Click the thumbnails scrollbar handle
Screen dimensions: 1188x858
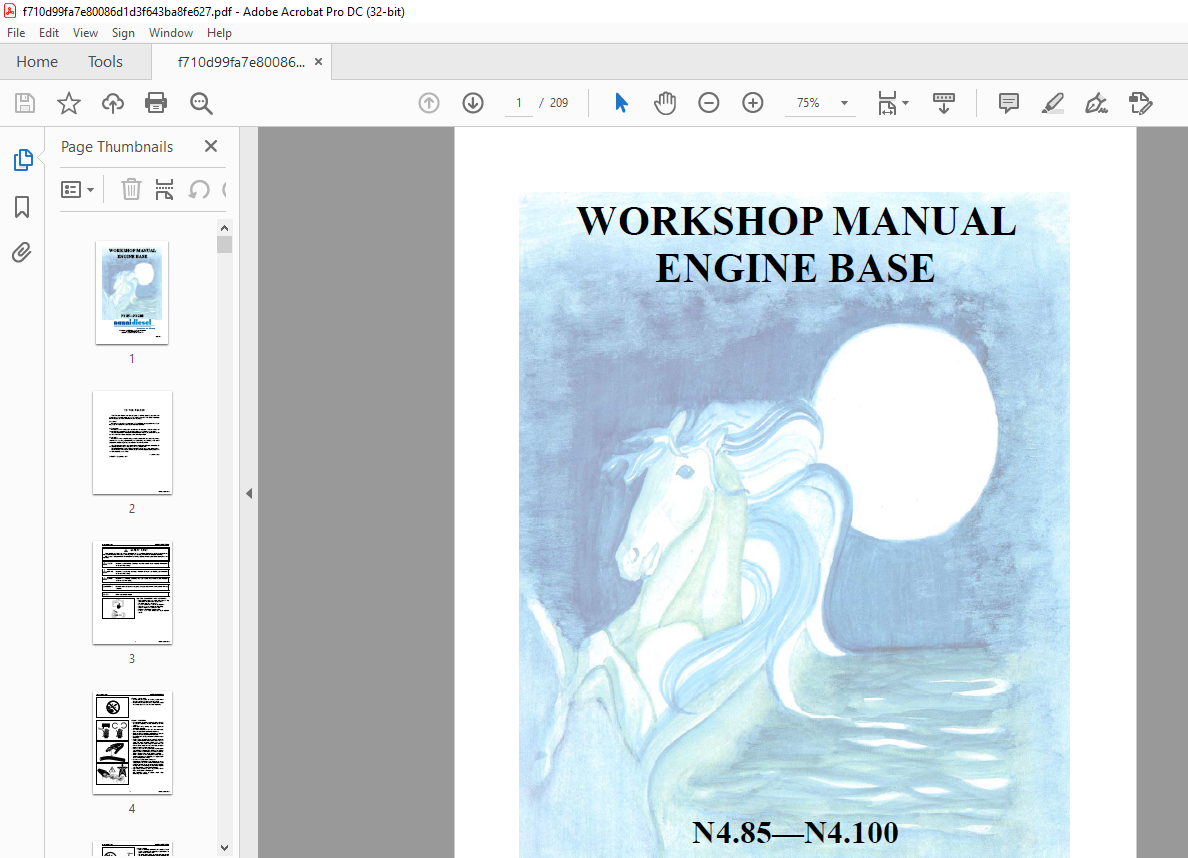(224, 244)
